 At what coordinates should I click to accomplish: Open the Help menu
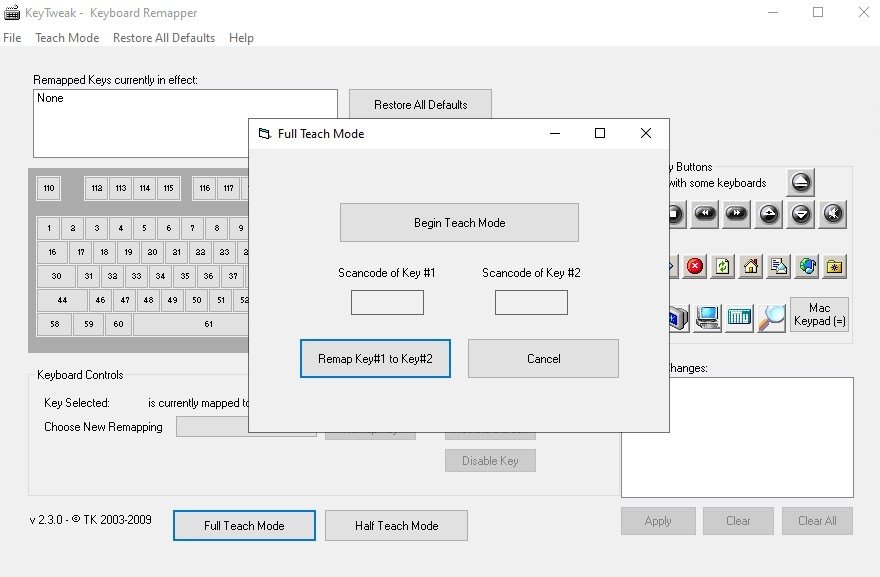pos(241,38)
